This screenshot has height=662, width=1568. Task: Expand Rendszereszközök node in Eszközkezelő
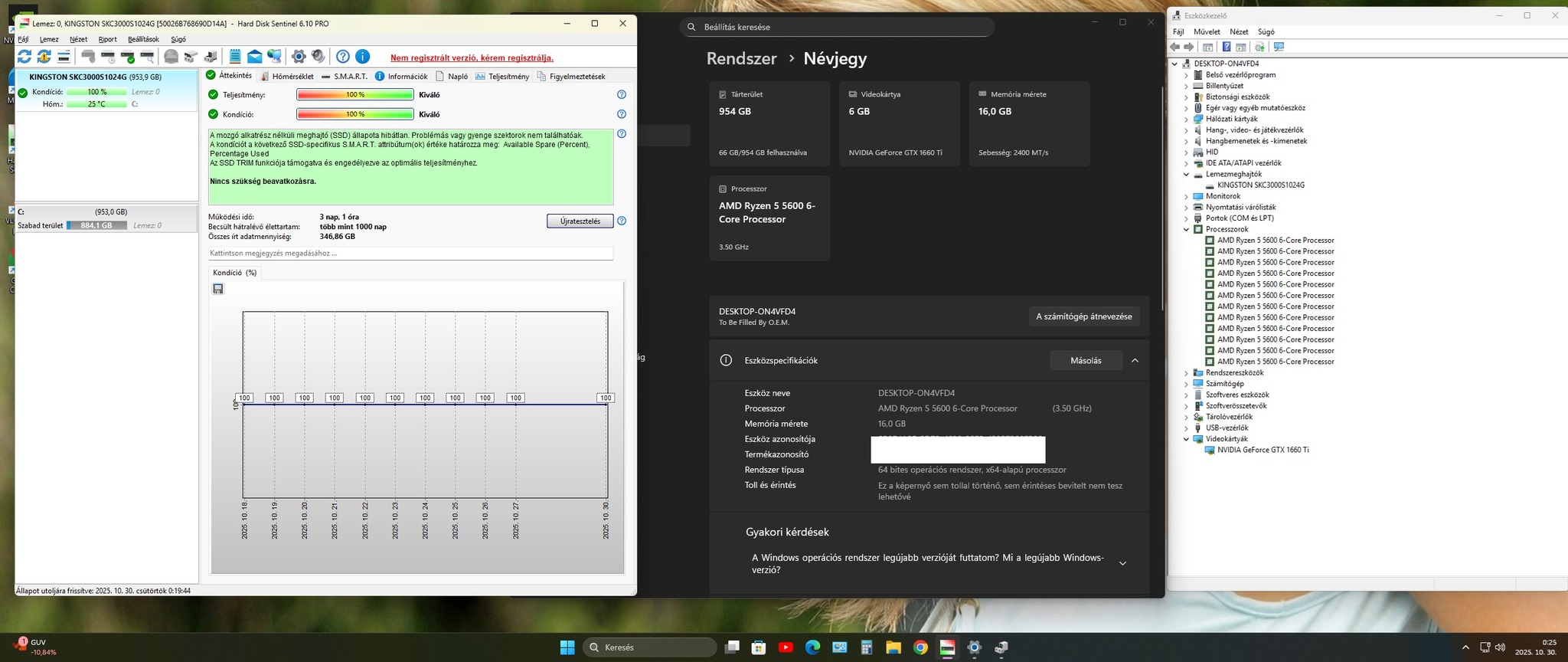click(x=1187, y=372)
